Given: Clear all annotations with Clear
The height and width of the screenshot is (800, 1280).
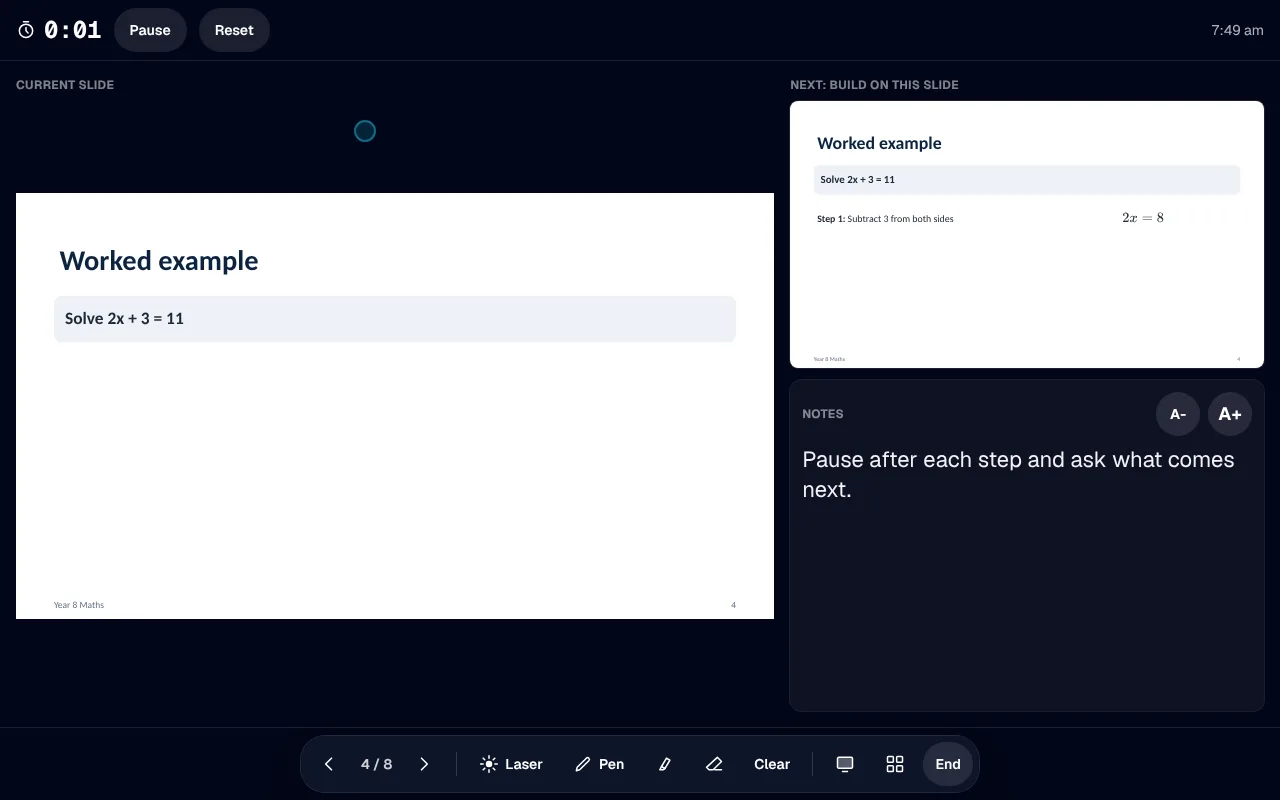Looking at the screenshot, I should point(772,764).
